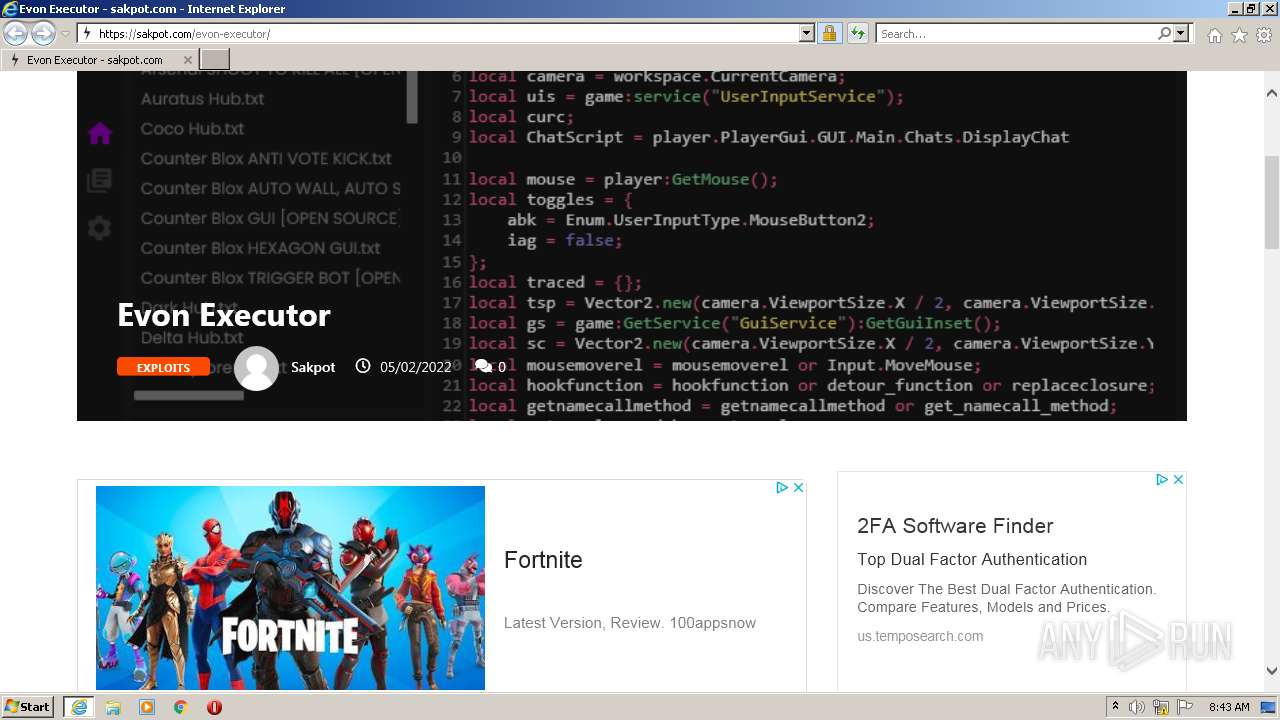Image resolution: width=1280 pixels, height=720 pixels.
Task: Select Auratus Hub.txt in script list
Action: 202,99
